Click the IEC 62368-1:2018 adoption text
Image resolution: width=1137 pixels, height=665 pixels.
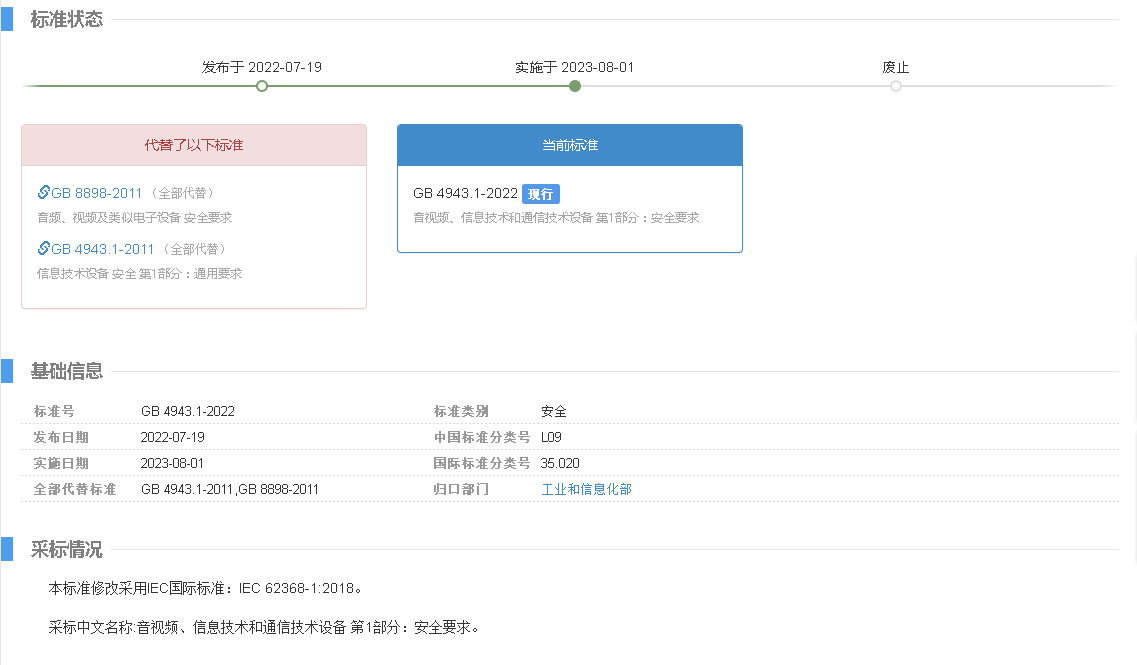pos(297,588)
